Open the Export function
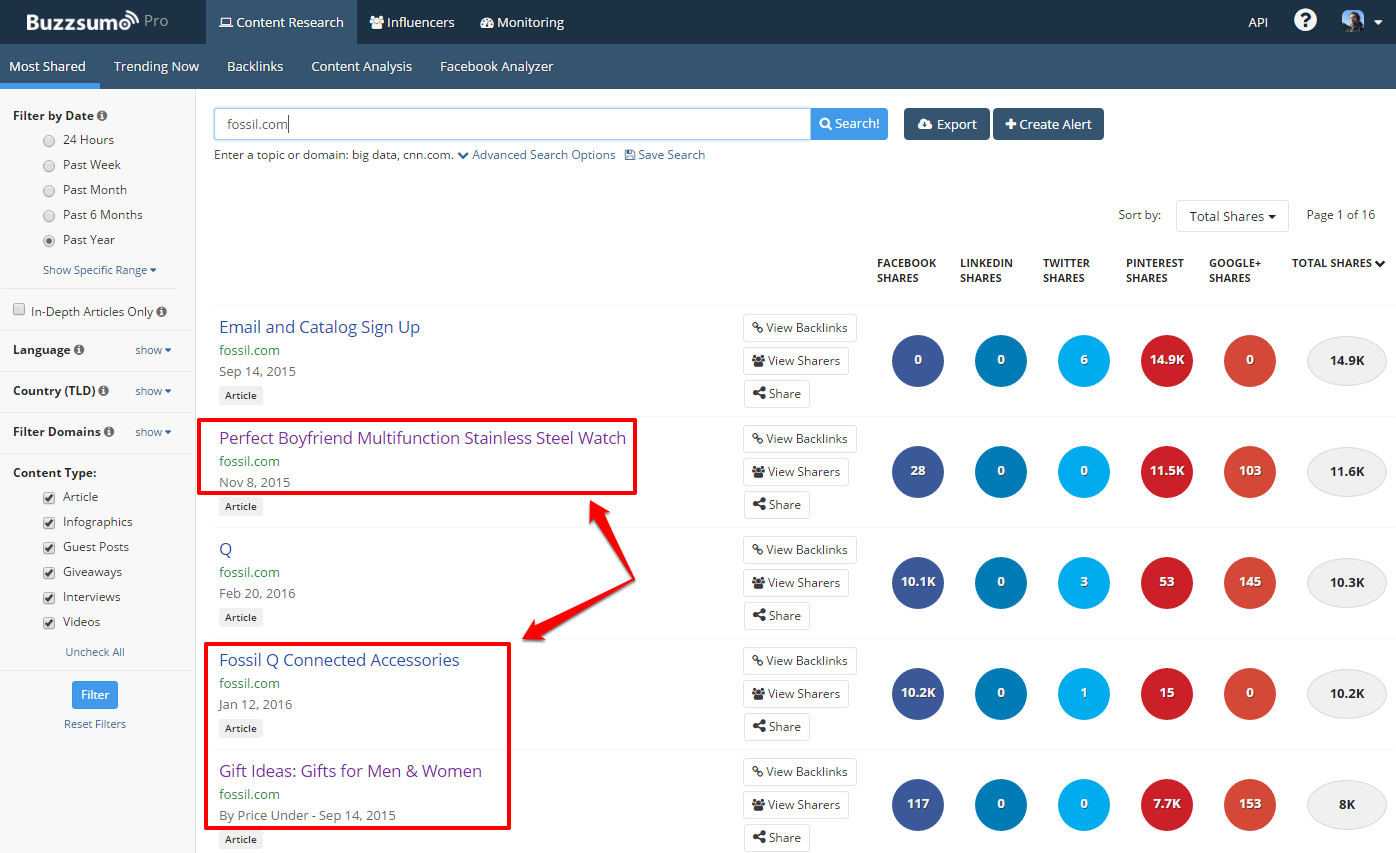The image size is (1396, 853). [x=946, y=124]
